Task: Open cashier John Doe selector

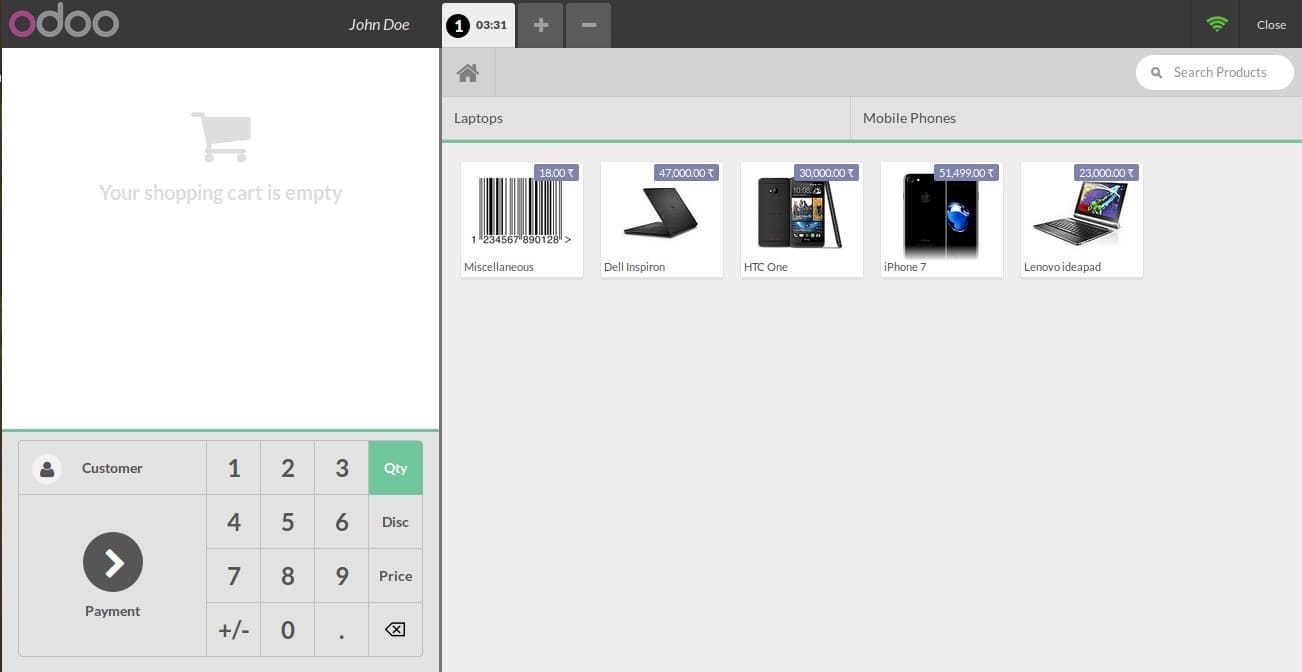Action: [x=379, y=25]
